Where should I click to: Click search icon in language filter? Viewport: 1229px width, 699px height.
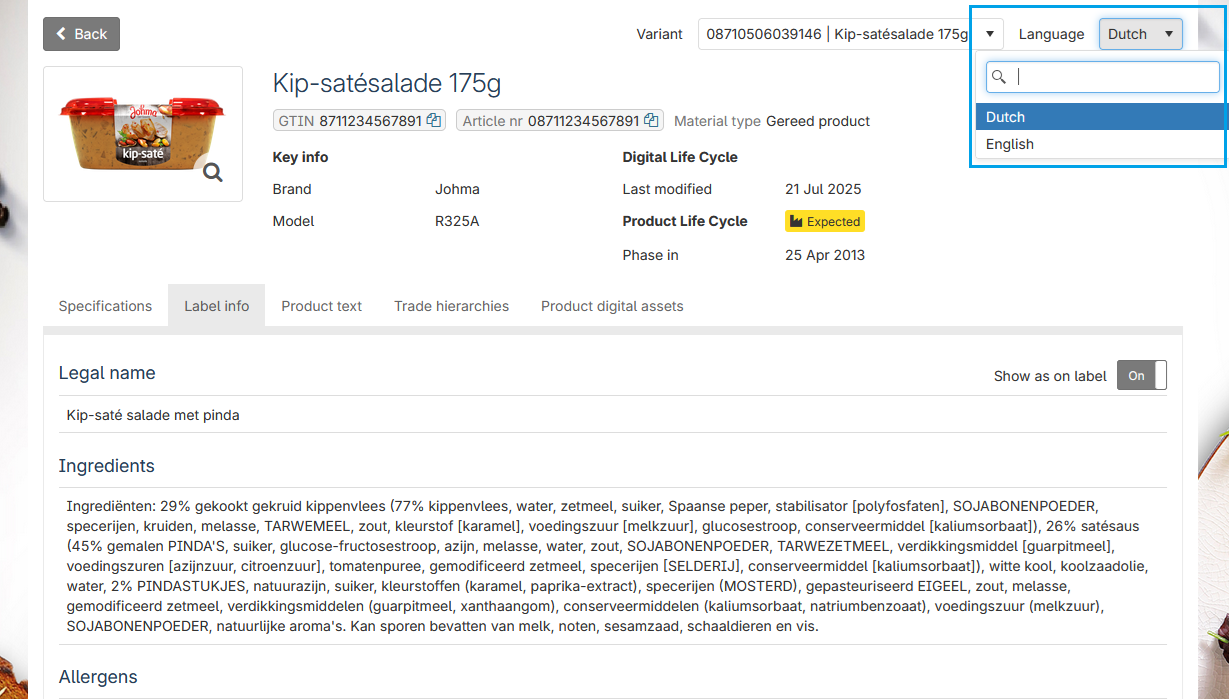998,77
